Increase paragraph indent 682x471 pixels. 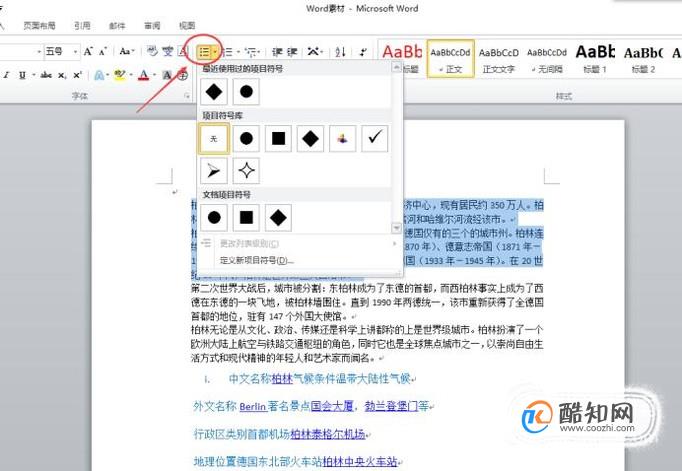pyautogui.click(x=292, y=52)
